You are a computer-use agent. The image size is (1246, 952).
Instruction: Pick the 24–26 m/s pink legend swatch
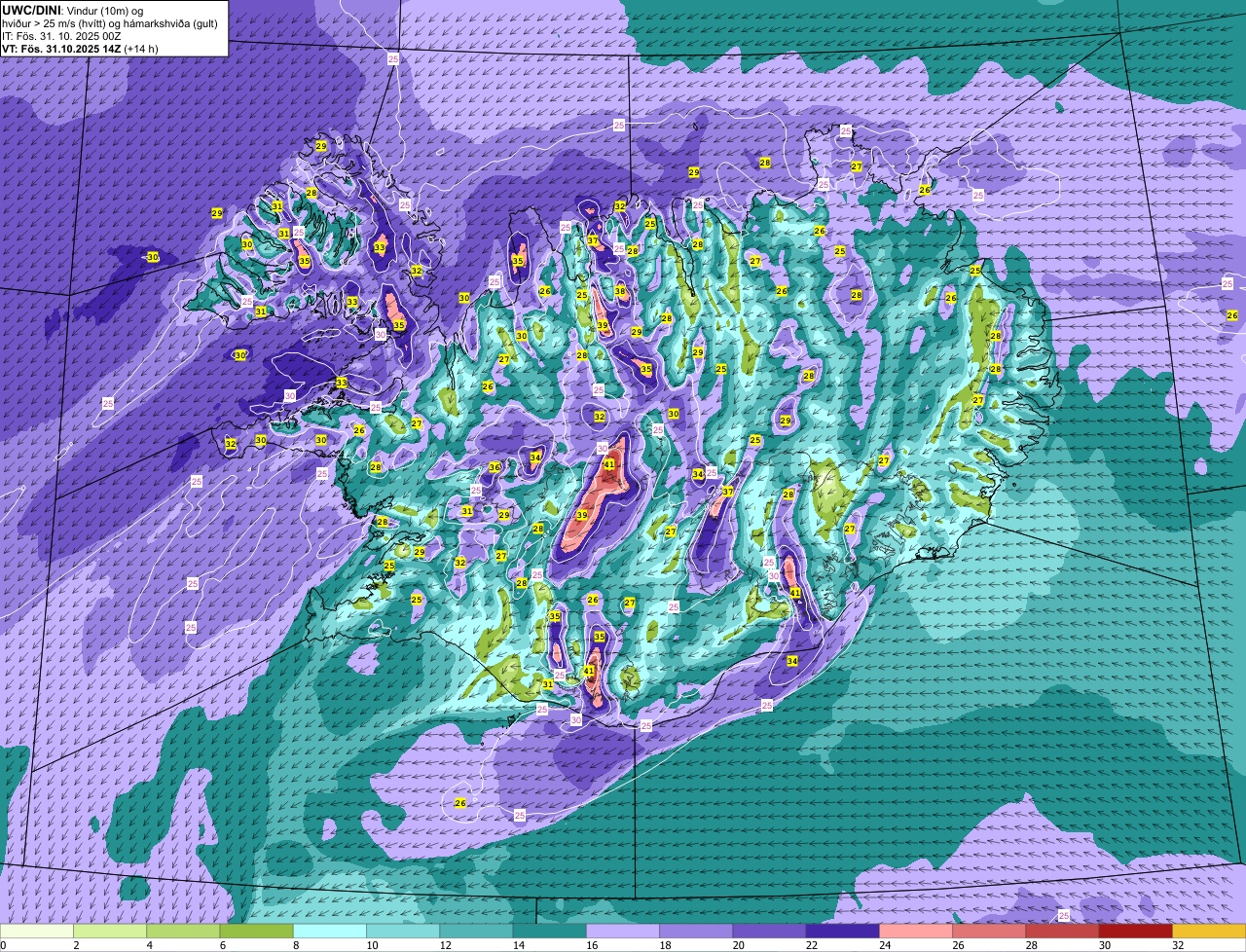click(x=916, y=931)
